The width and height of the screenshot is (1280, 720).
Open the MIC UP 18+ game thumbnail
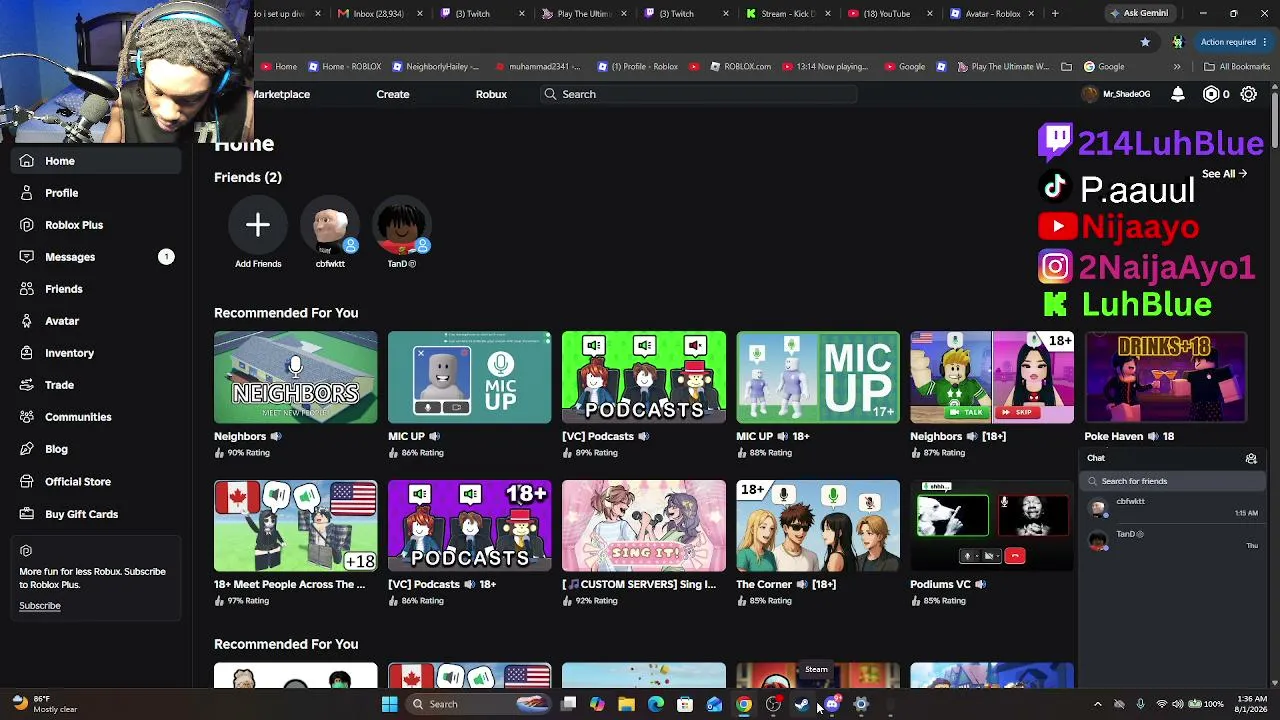click(818, 377)
